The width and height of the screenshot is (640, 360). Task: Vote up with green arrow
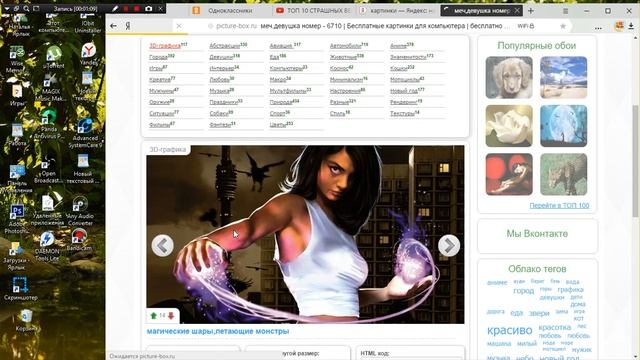(153, 316)
